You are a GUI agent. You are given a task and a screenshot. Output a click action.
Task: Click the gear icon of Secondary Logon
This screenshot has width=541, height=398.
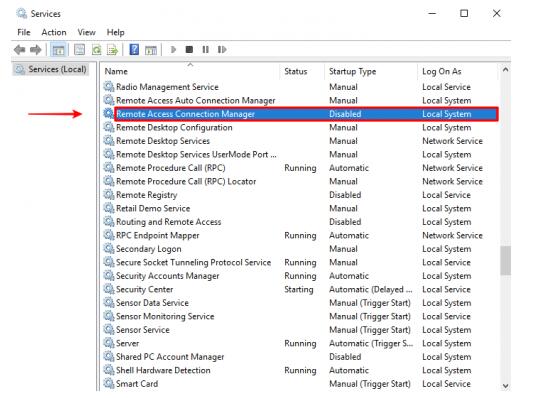click(109, 248)
